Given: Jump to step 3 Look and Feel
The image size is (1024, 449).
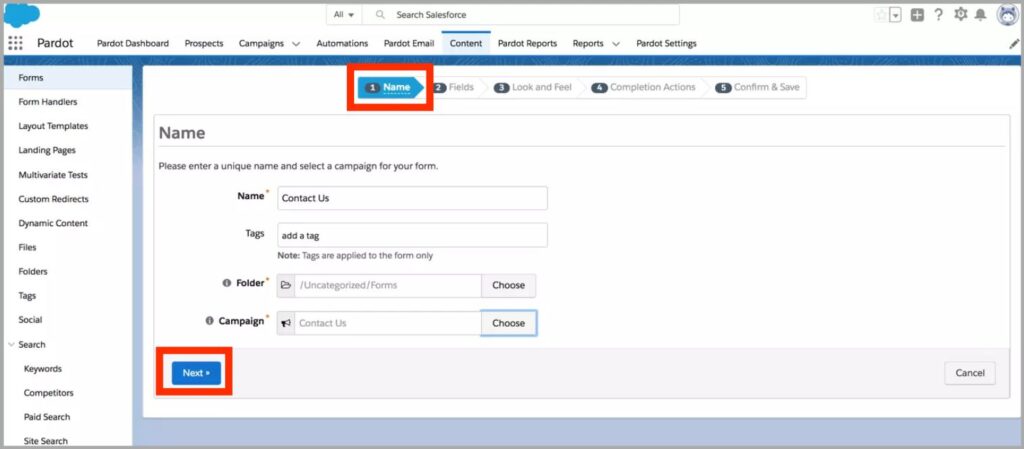Looking at the screenshot, I should click(533, 87).
